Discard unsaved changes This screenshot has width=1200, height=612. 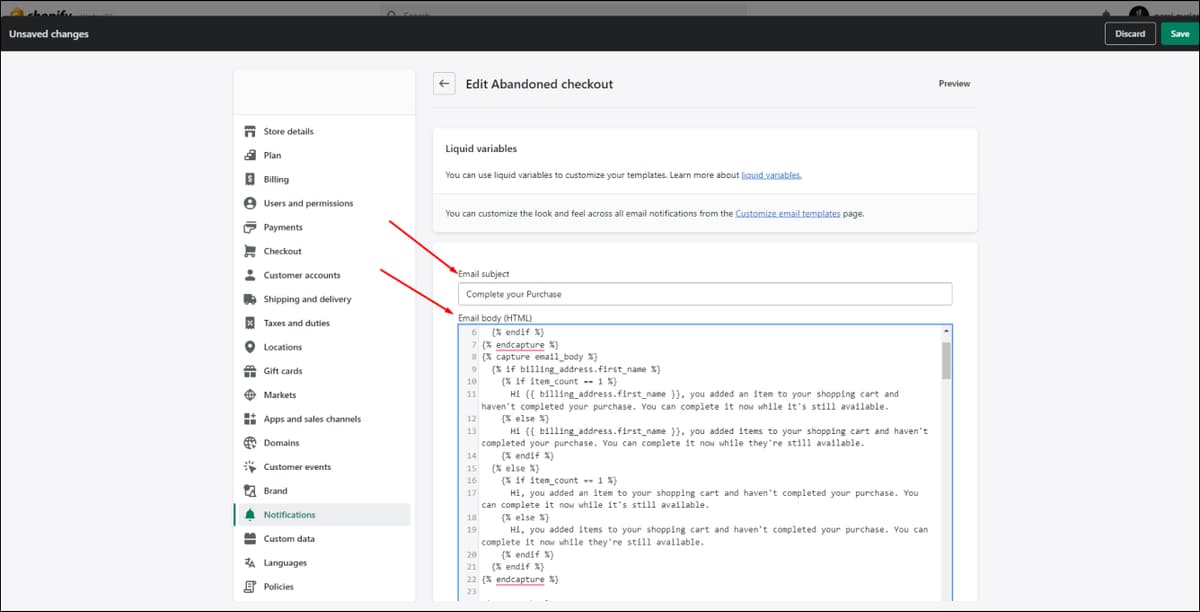1130,34
